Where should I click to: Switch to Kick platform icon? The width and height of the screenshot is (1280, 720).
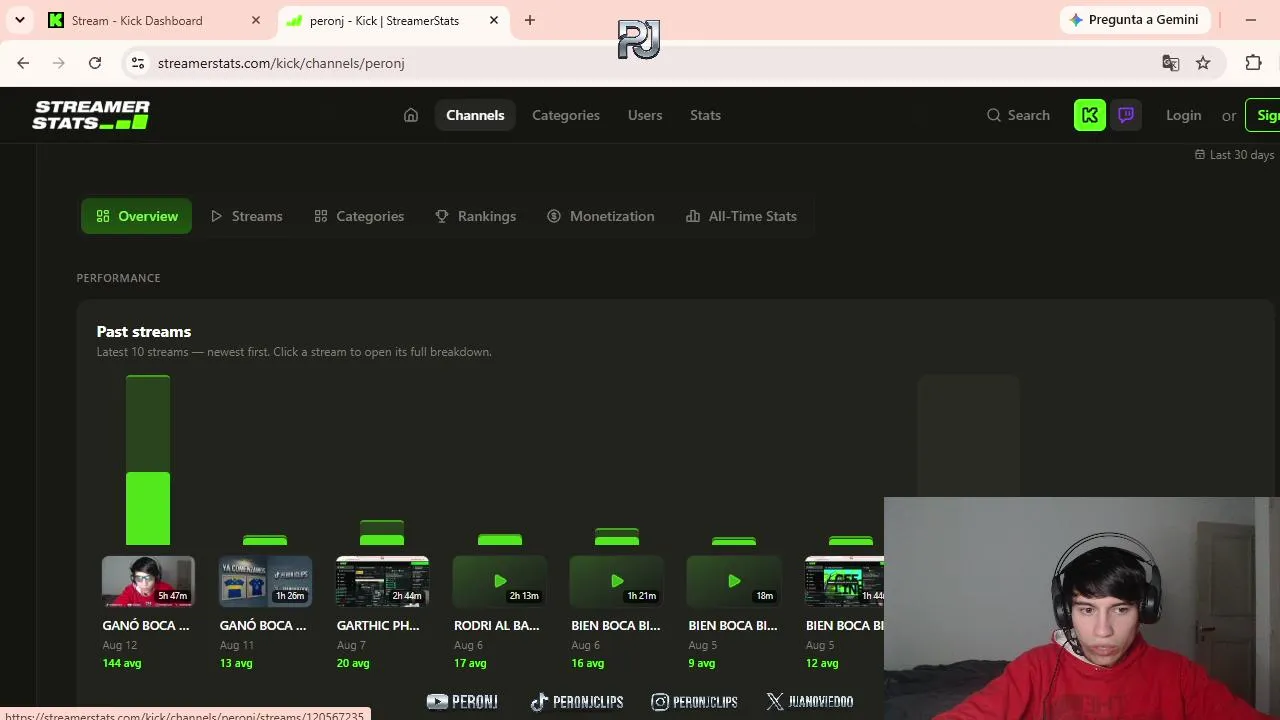click(x=1090, y=115)
